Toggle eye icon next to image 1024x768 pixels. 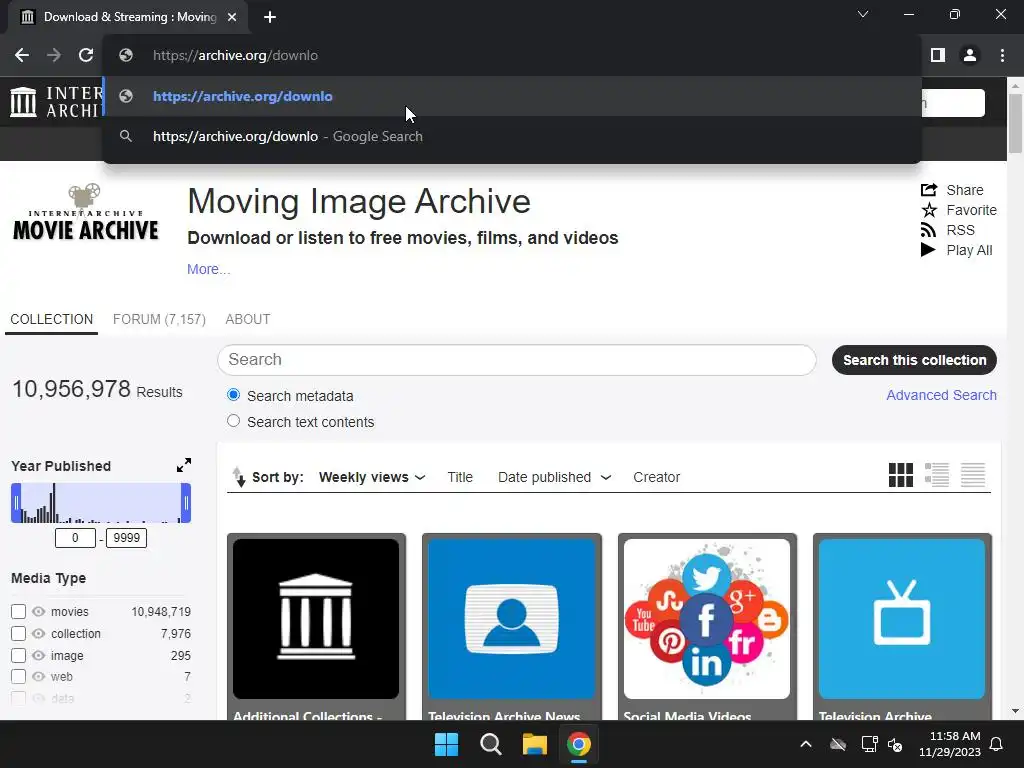39,655
